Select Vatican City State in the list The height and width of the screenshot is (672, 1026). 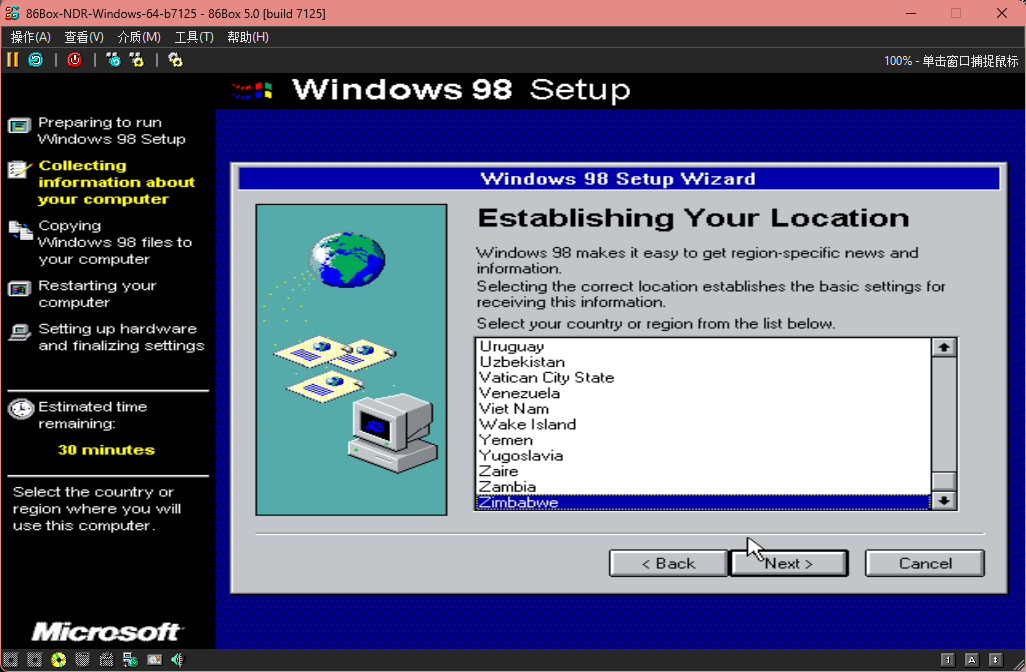pos(703,378)
